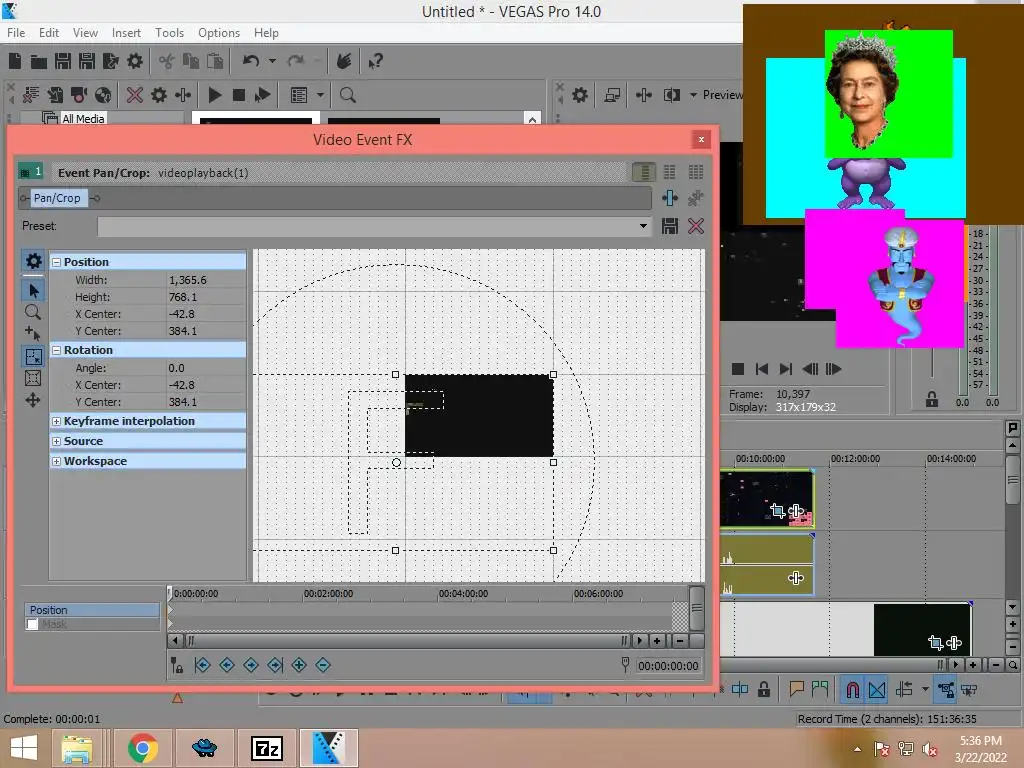This screenshot has width=1024, height=768.
Task: Create a new project with toolbar icon
Action: [15, 61]
